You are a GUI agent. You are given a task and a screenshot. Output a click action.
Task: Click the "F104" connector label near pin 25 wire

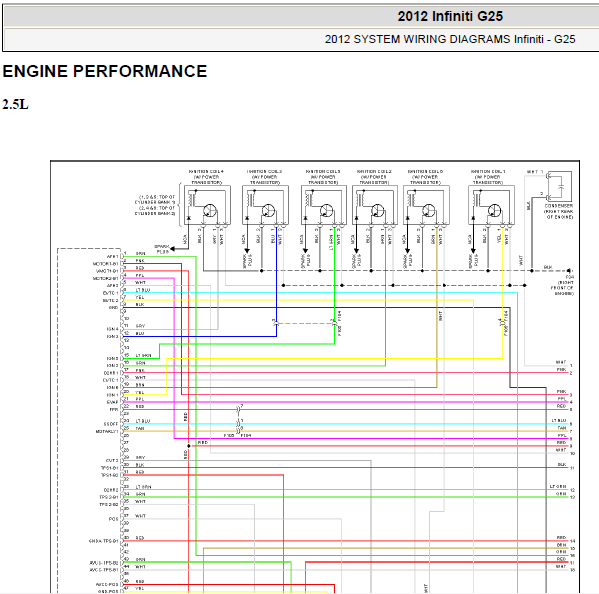click(x=246, y=435)
